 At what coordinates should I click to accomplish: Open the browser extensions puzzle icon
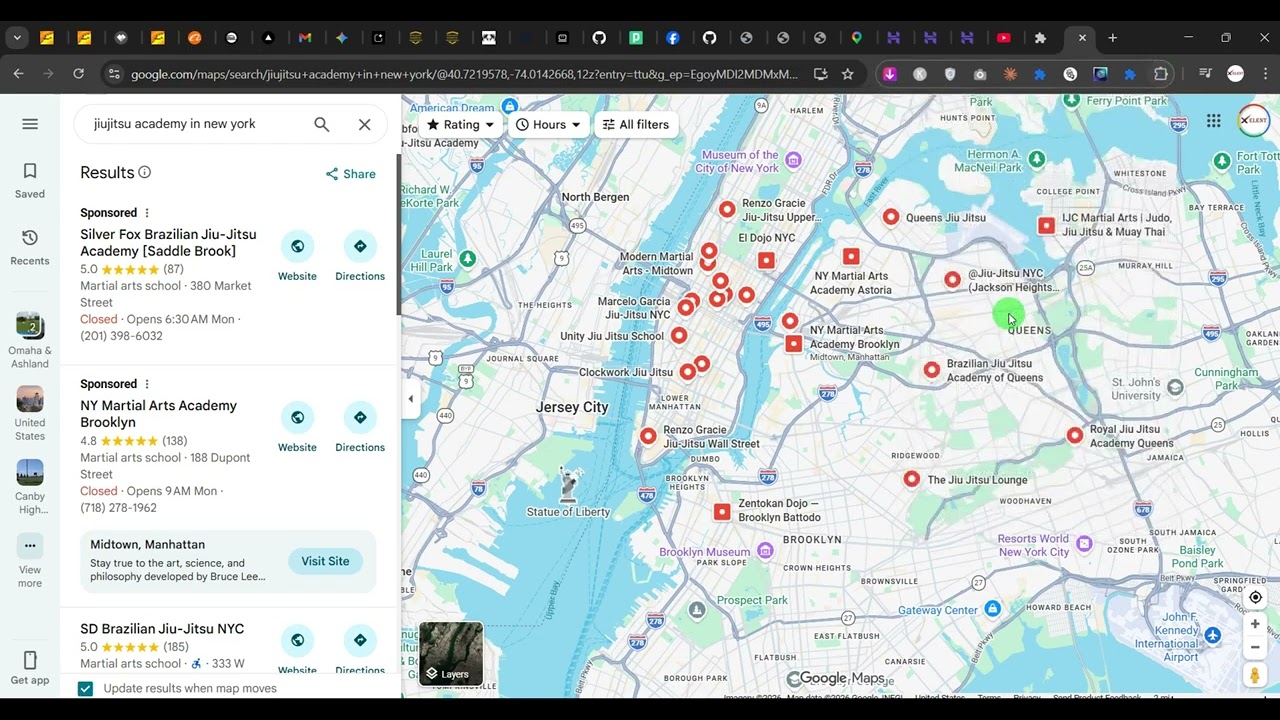pos(1161,74)
